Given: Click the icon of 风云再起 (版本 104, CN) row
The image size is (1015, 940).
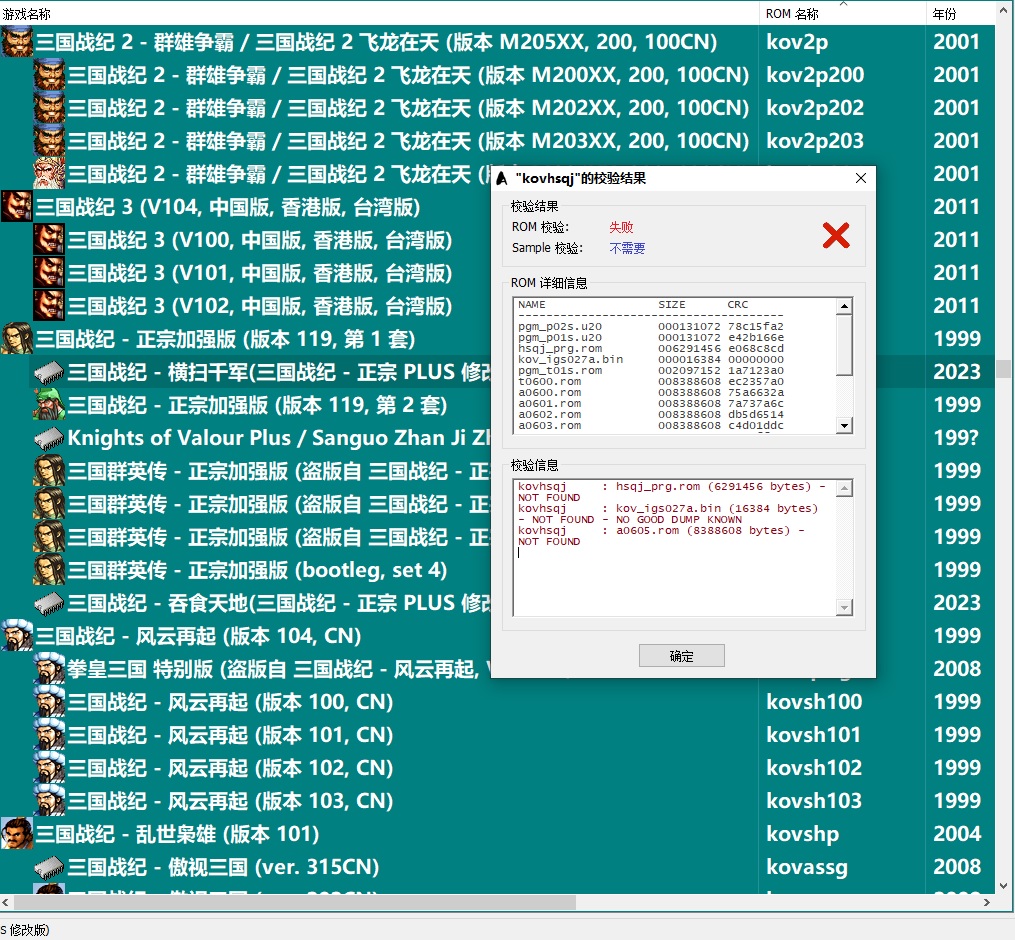Looking at the screenshot, I should [x=17, y=636].
